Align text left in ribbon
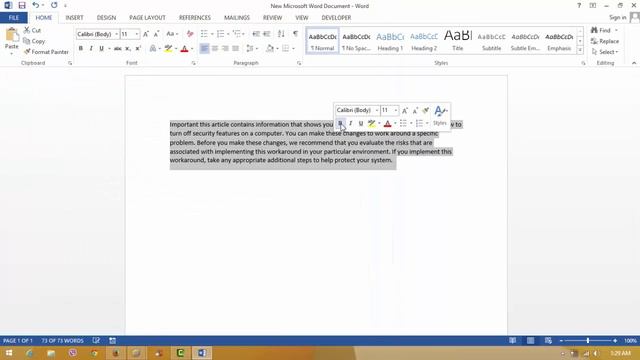The width and height of the screenshot is (640, 360). point(204,49)
